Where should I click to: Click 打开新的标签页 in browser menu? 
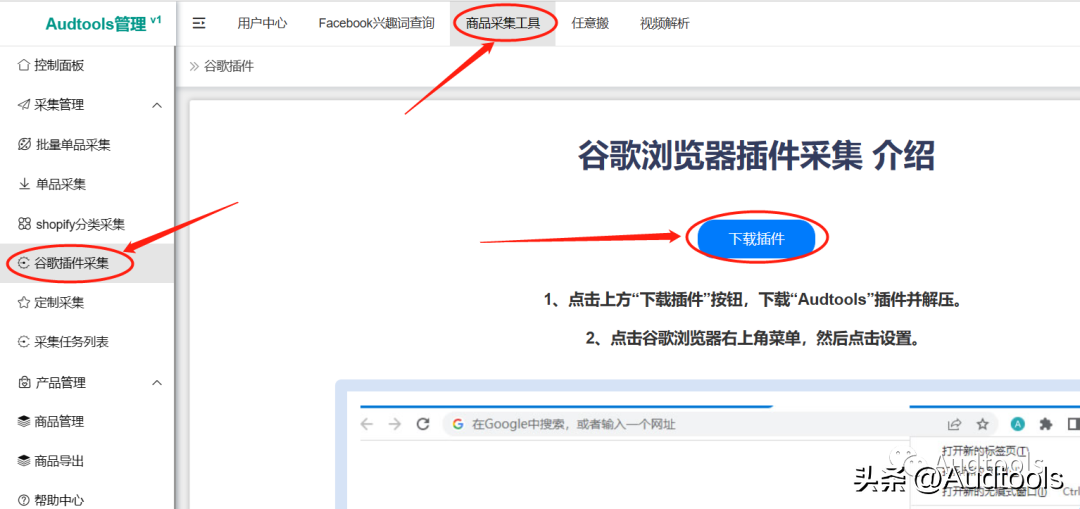pos(985,451)
